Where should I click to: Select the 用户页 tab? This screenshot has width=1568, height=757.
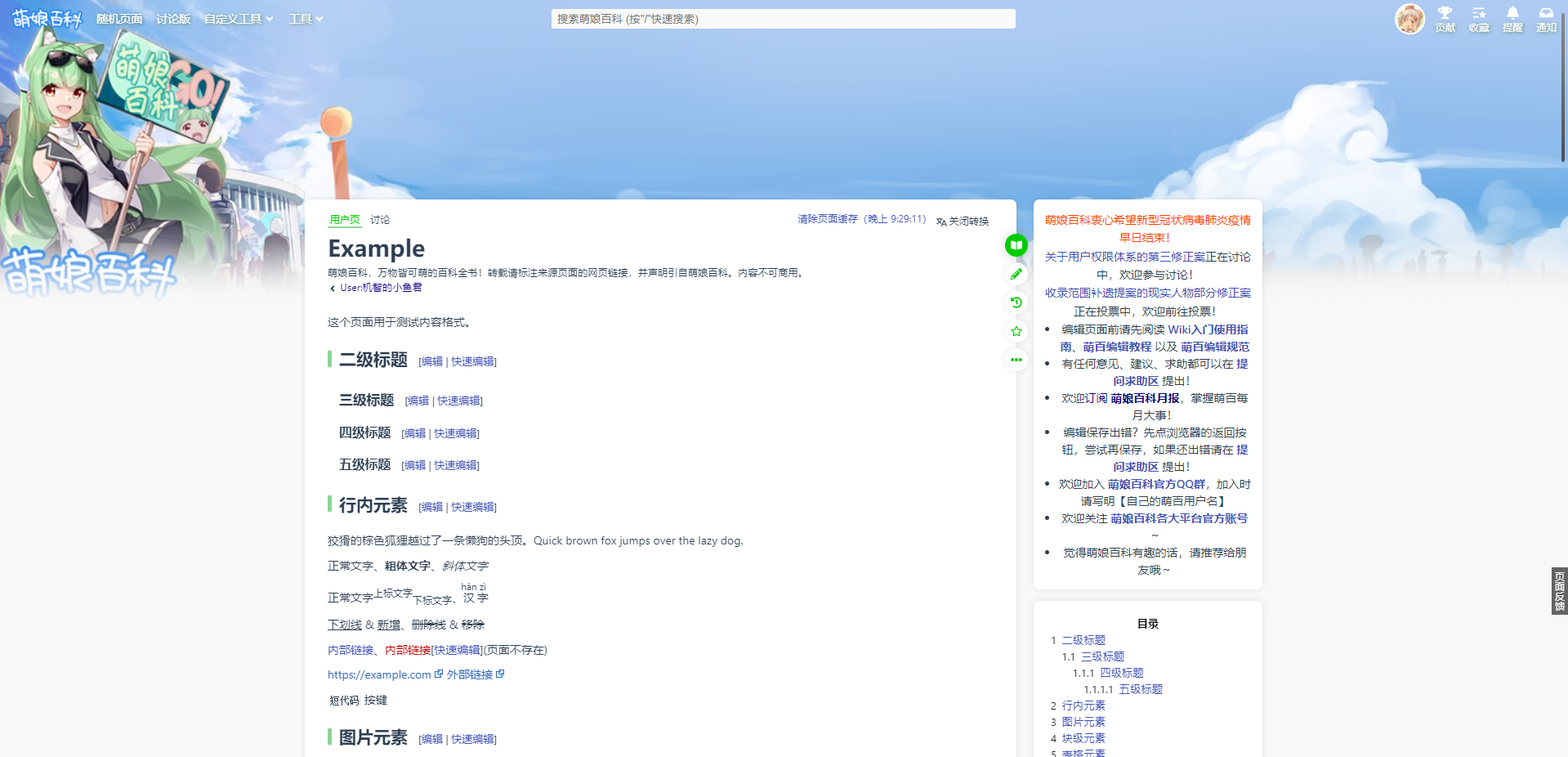344,220
